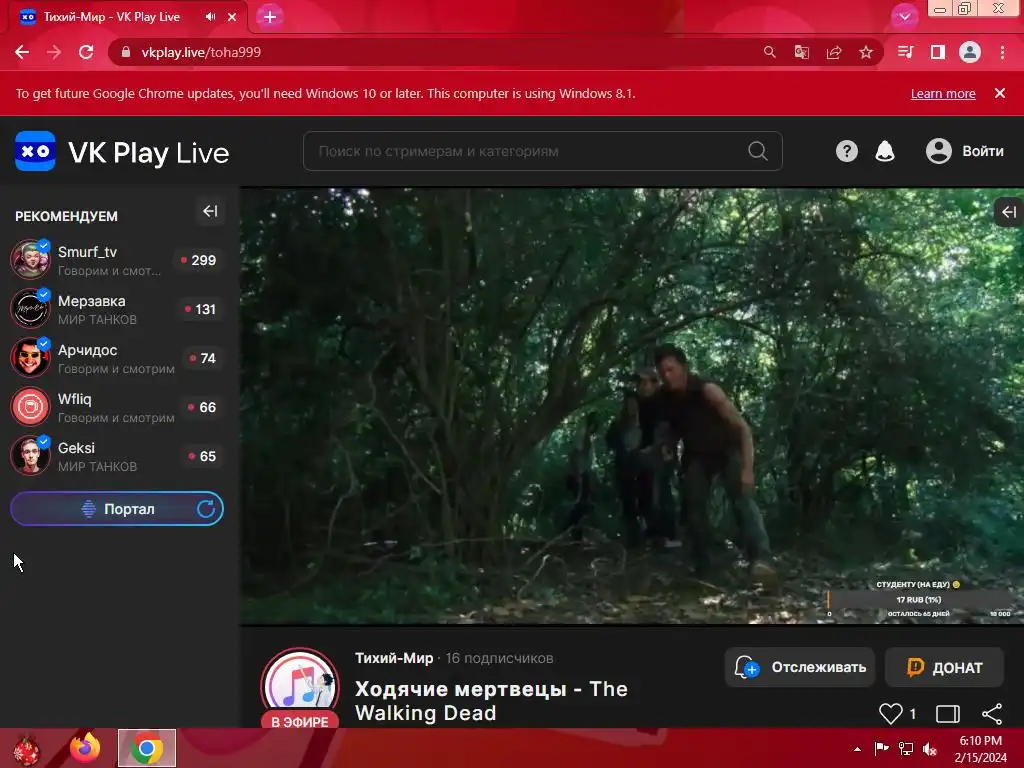Open the Арчидос channel
The image size is (1024, 768).
click(118, 358)
